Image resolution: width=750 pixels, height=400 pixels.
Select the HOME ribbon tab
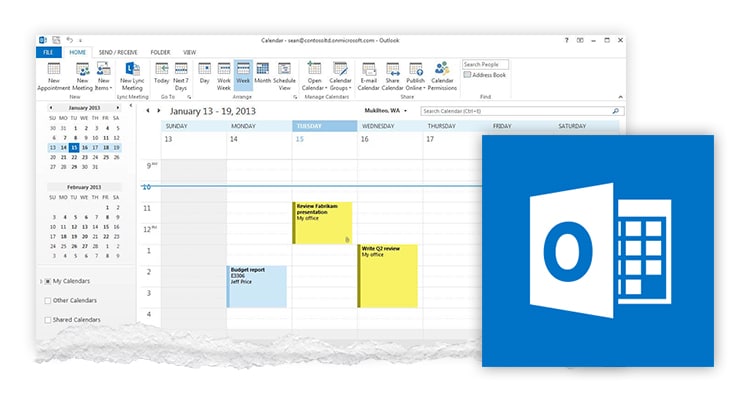tap(77, 52)
